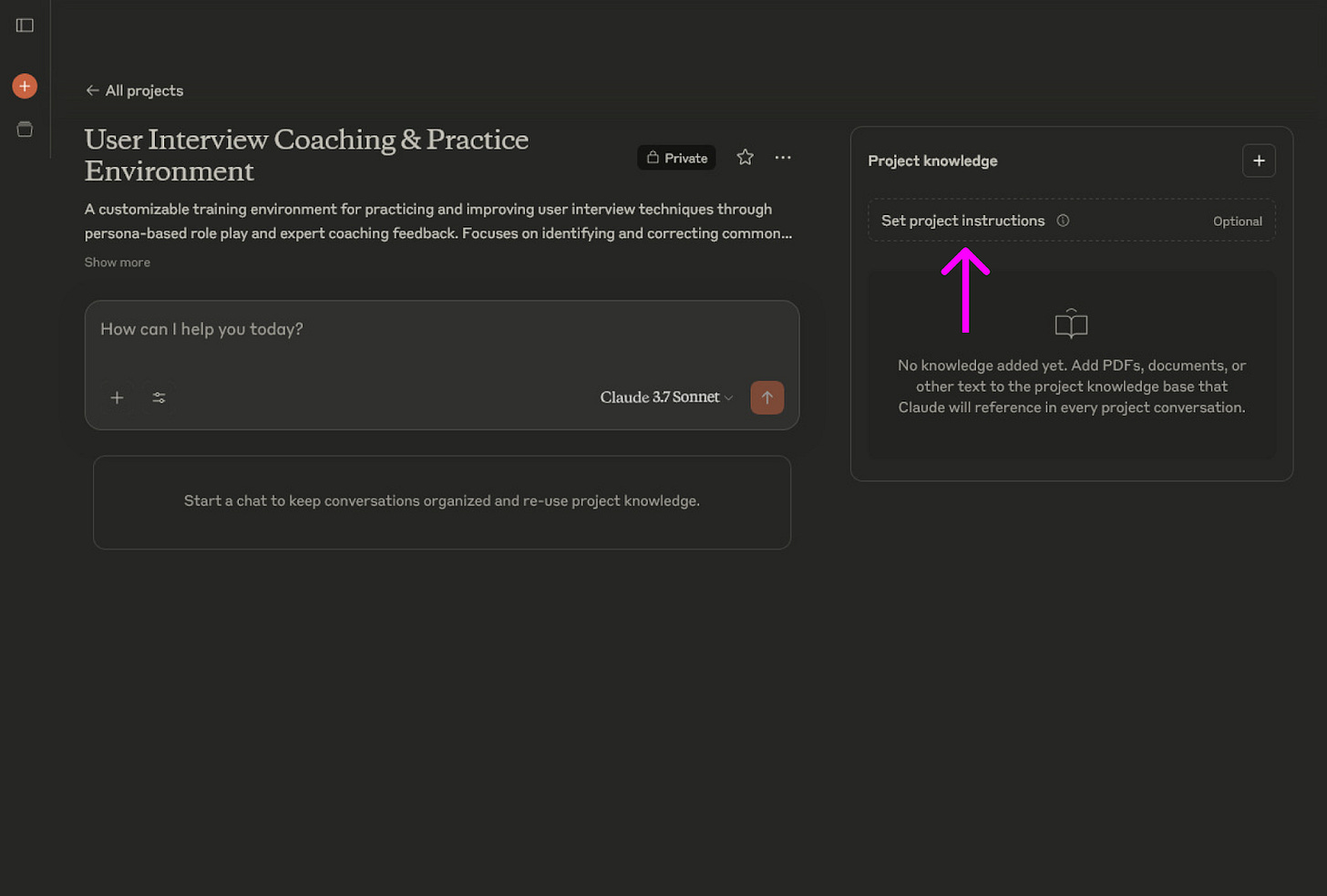Open the search and tools sliders icon
1327x896 pixels.
tap(159, 397)
